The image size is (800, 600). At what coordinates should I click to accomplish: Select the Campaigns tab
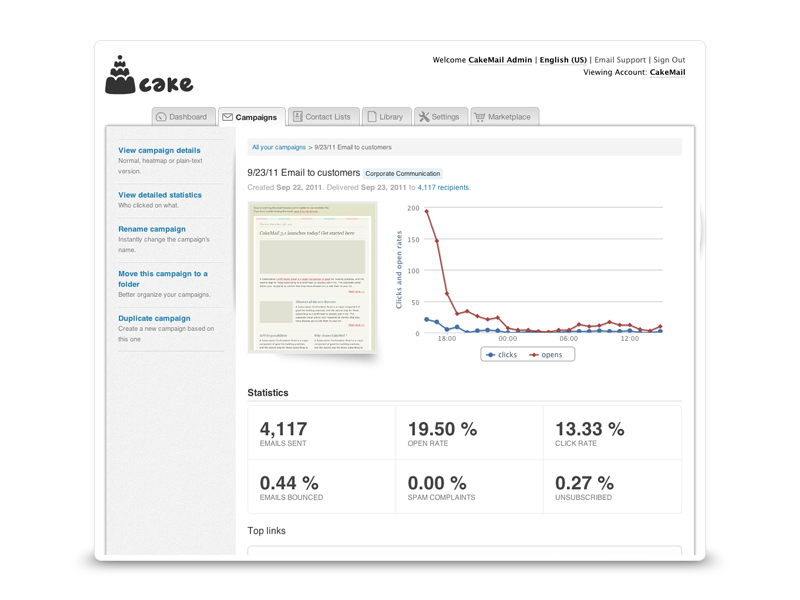pos(252,117)
